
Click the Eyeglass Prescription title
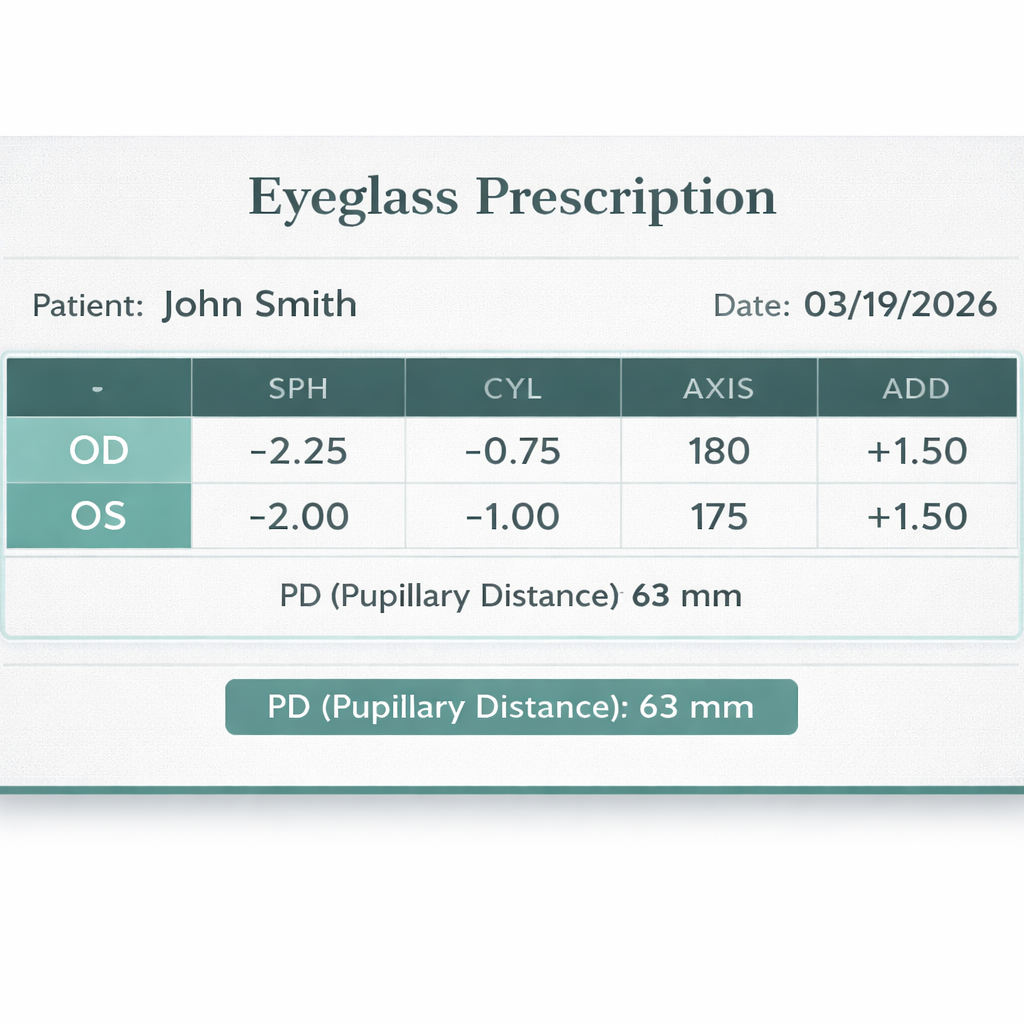click(x=512, y=196)
